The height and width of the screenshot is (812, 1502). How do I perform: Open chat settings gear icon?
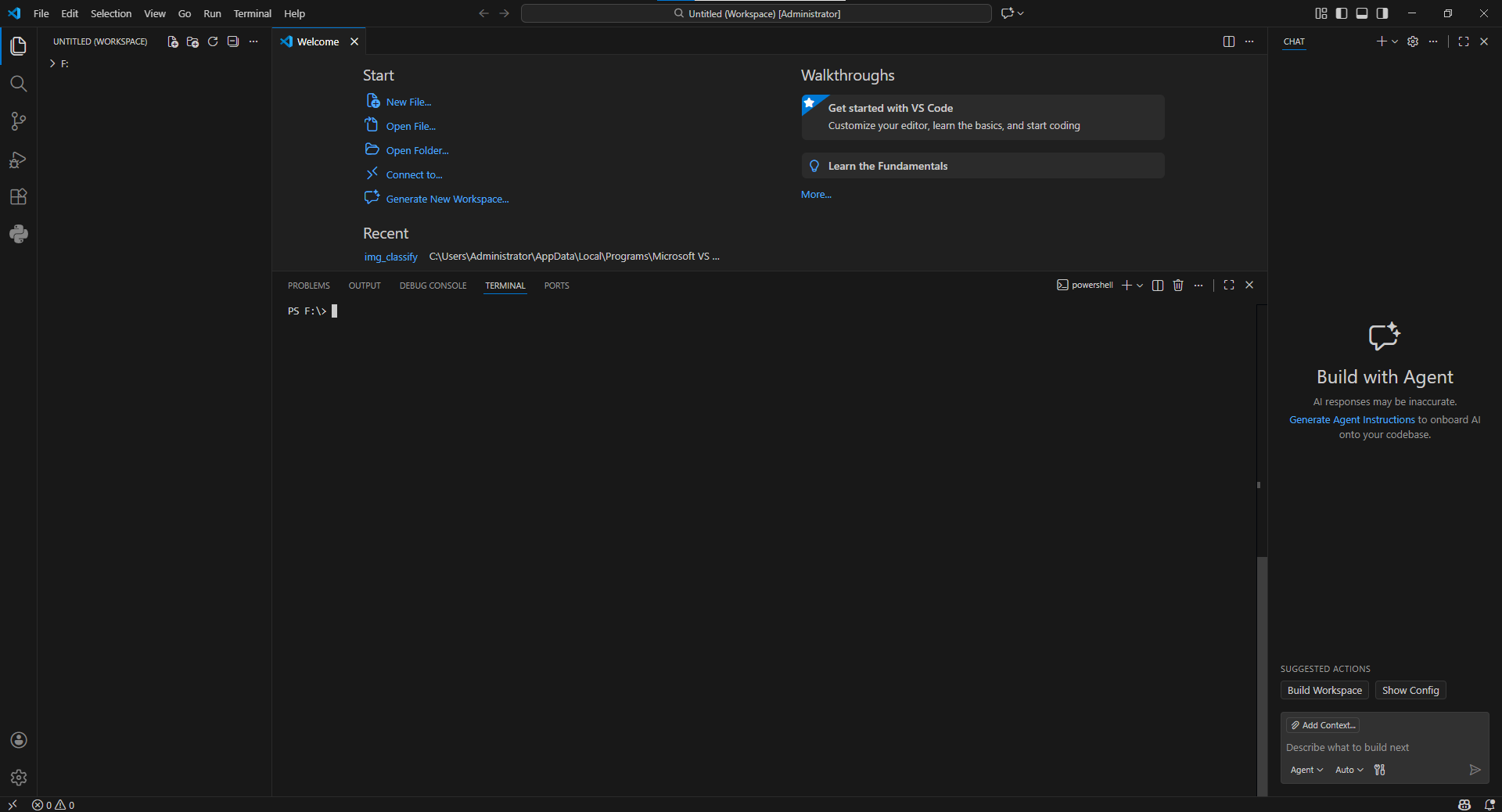click(1413, 41)
